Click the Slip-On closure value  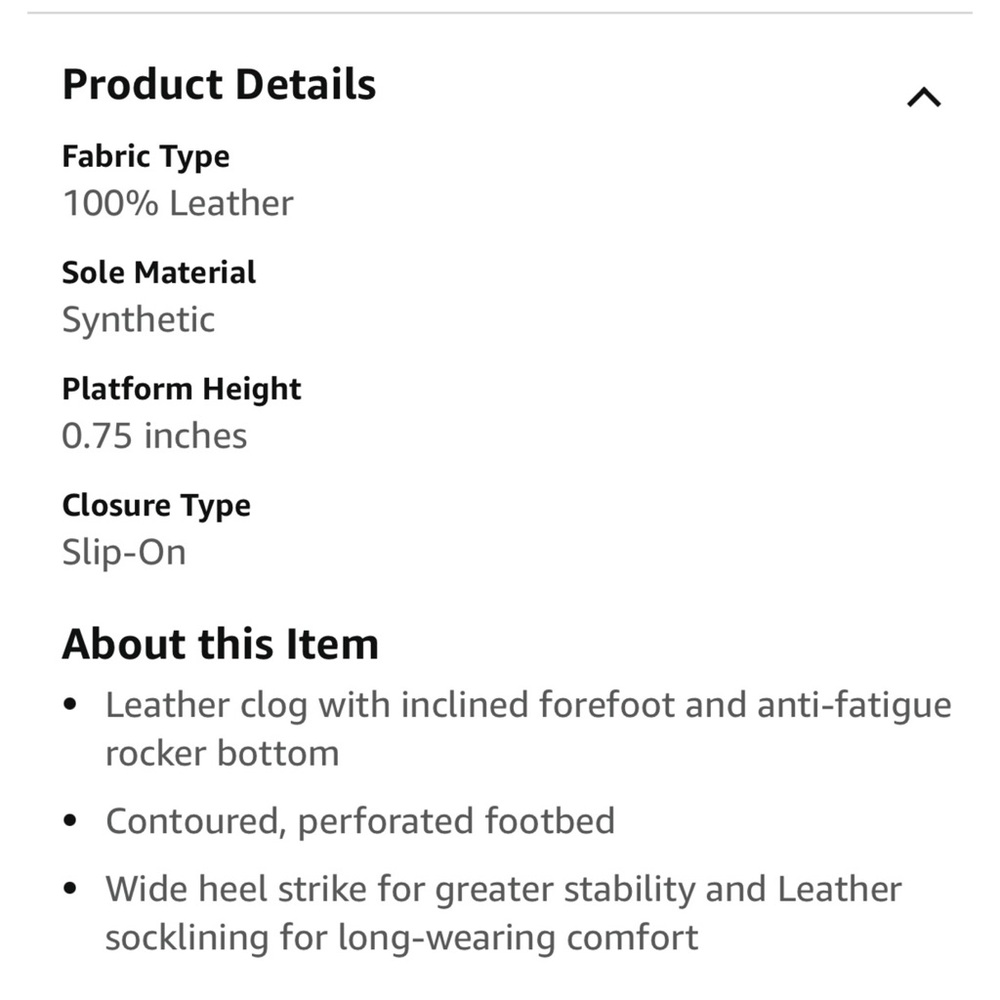124,552
